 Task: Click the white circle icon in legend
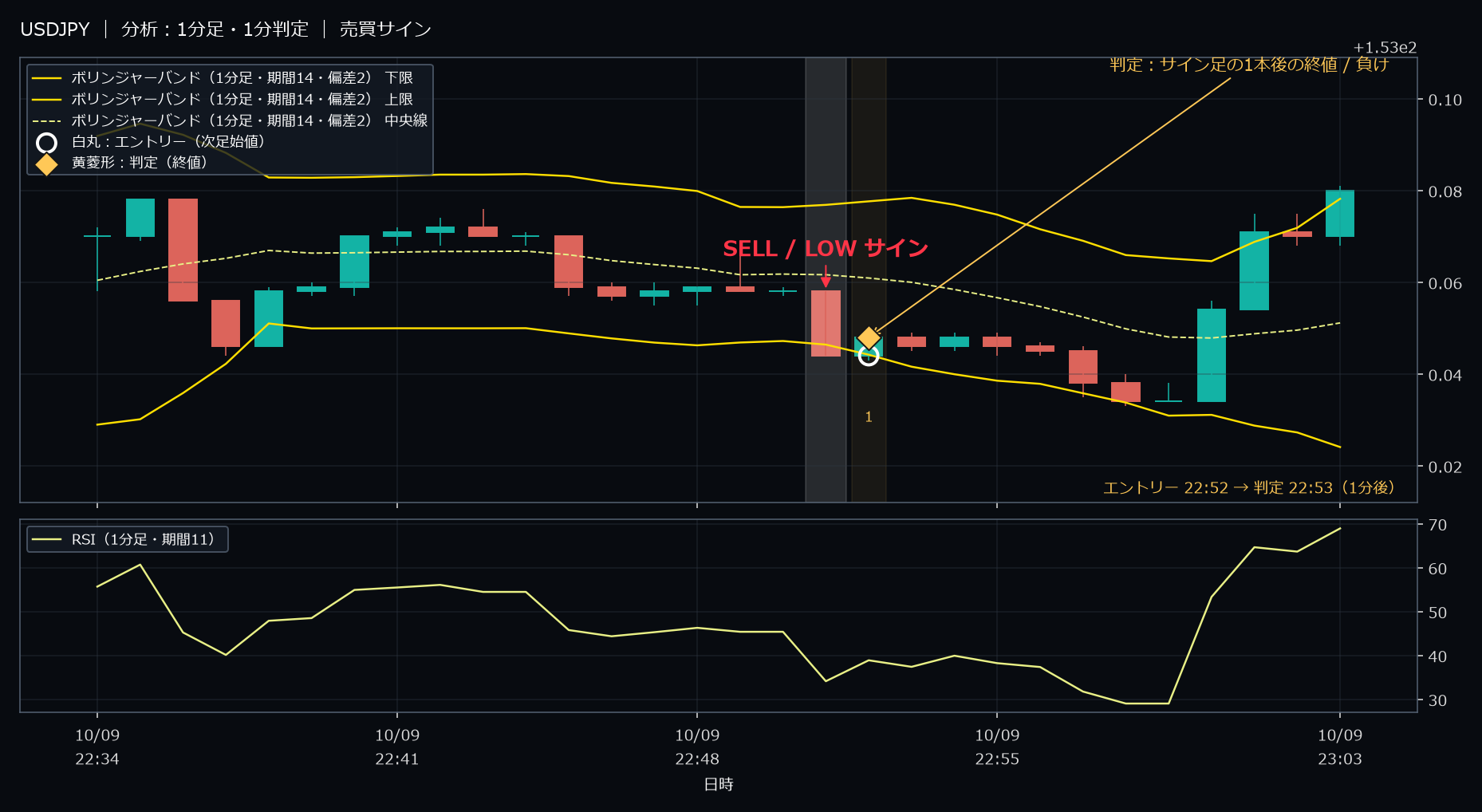point(47,143)
